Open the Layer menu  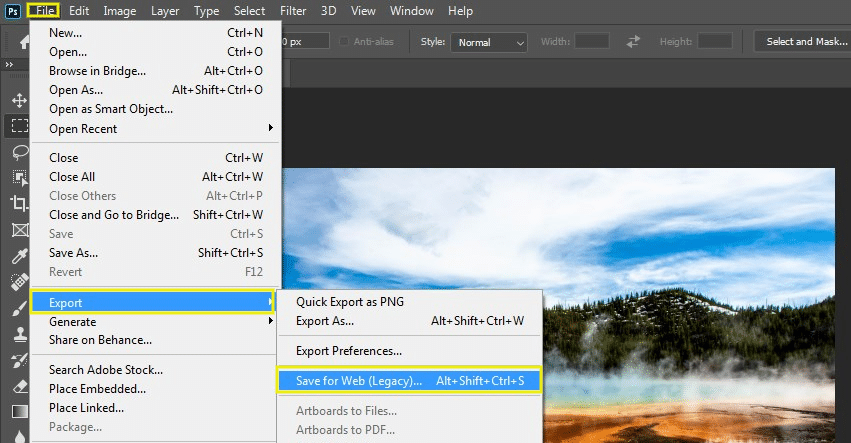pos(164,11)
